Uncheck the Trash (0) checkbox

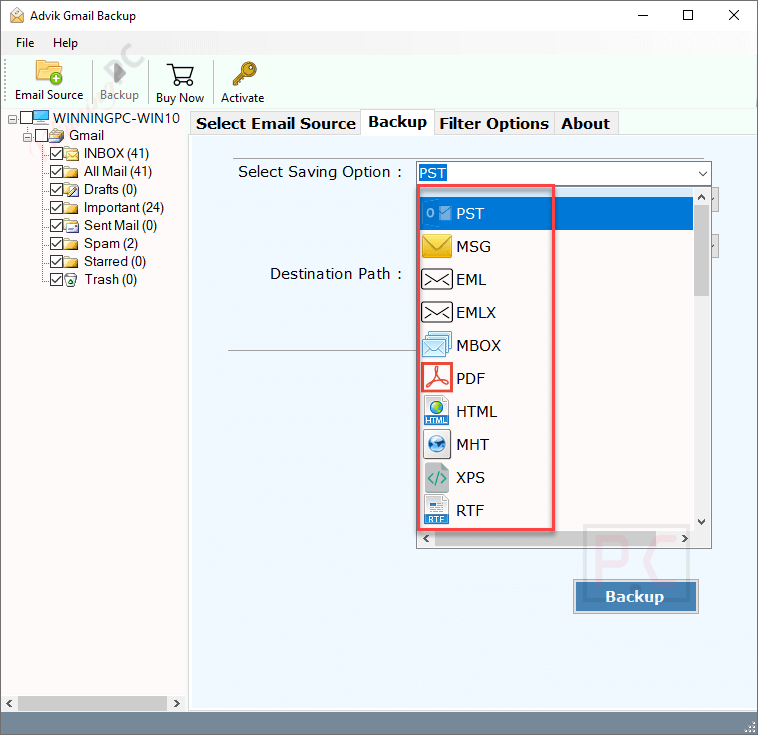coord(56,280)
